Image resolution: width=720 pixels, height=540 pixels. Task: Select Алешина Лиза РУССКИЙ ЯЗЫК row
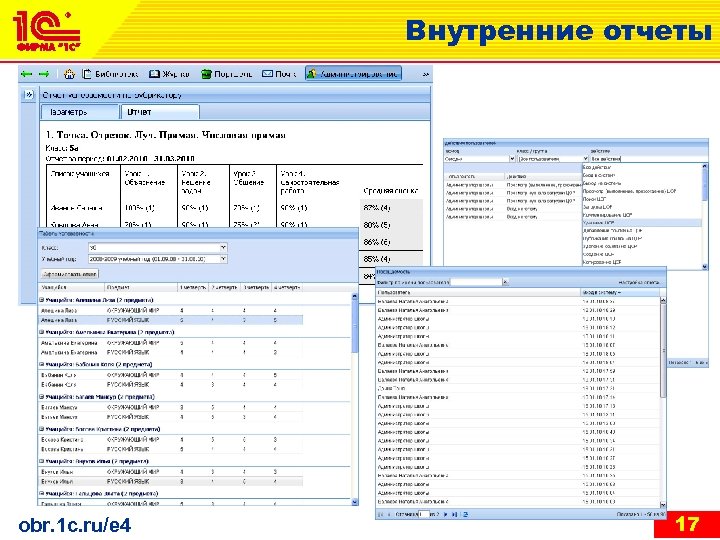pos(170,320)
